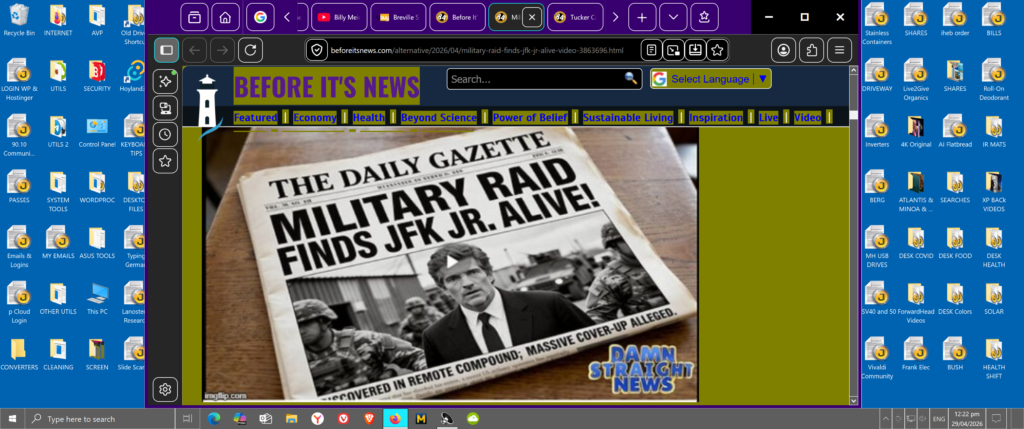
Task: Open sidebar settings gear icon
Action: coord(166,389)
